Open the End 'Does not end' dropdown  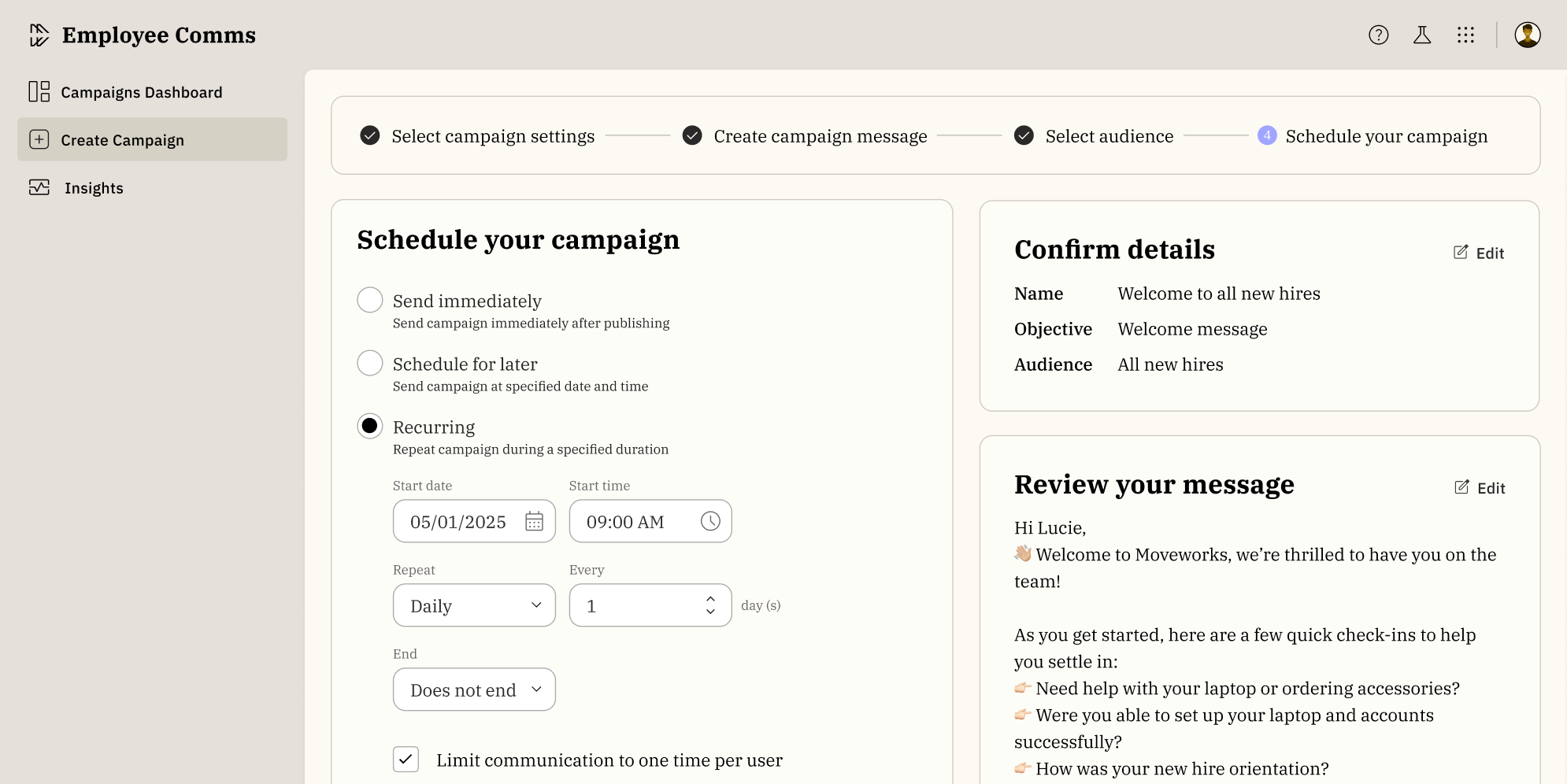[474, 690]
